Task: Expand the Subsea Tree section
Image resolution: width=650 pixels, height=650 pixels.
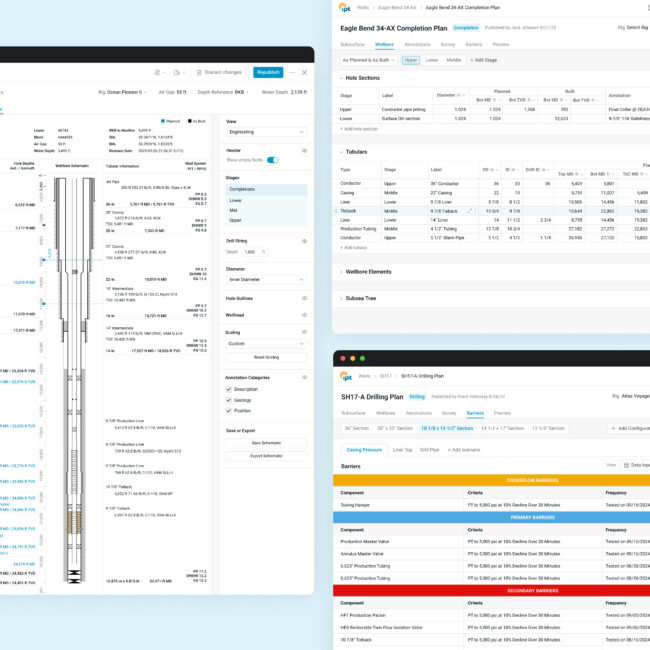Action: point(339,298)
